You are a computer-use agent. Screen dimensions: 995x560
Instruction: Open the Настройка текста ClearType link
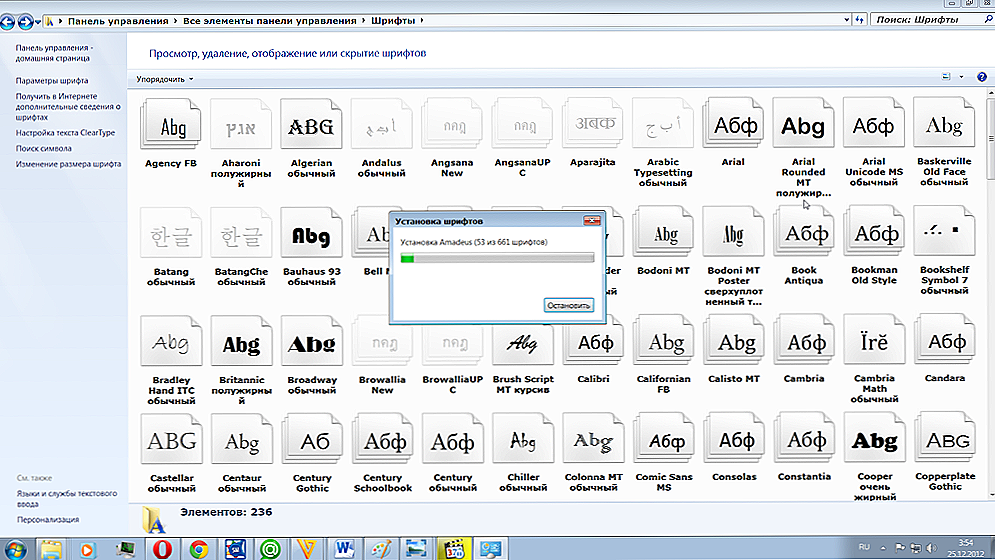65,133
